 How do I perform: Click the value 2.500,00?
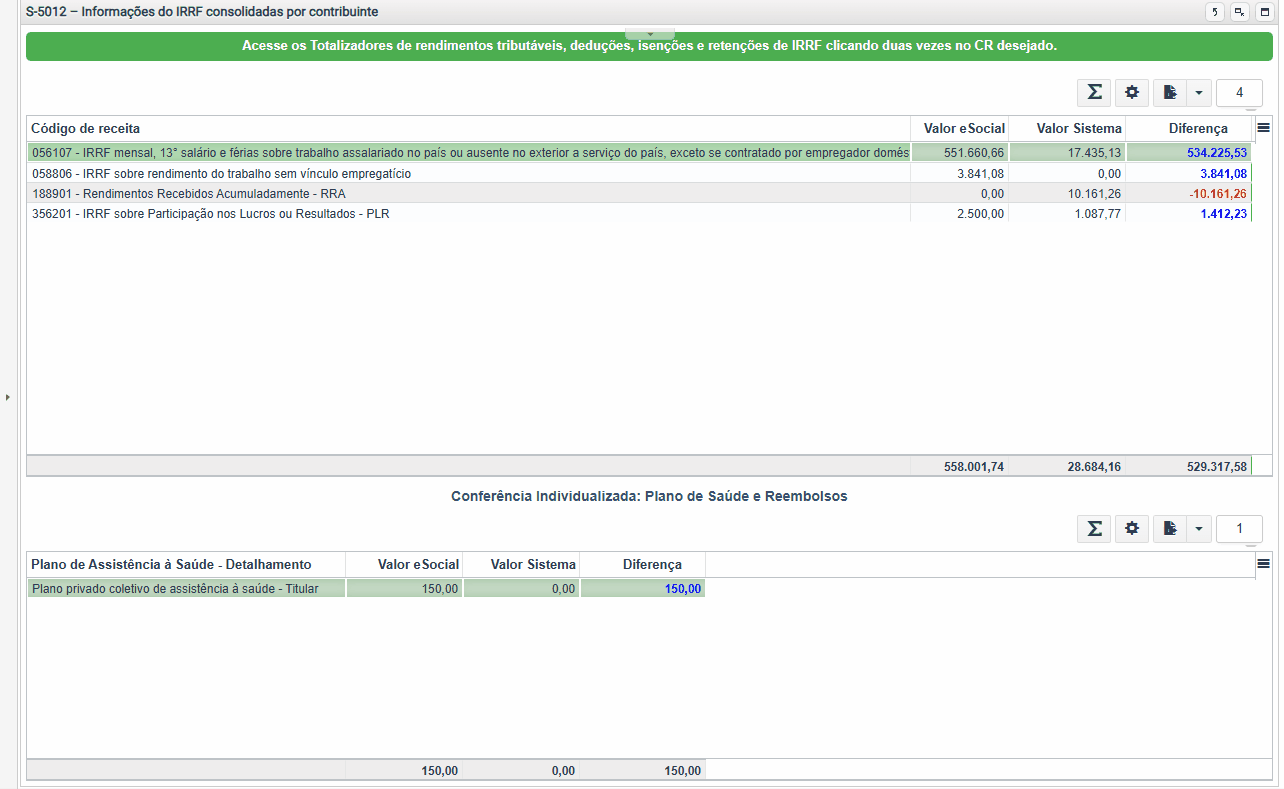tap(980, 213)
